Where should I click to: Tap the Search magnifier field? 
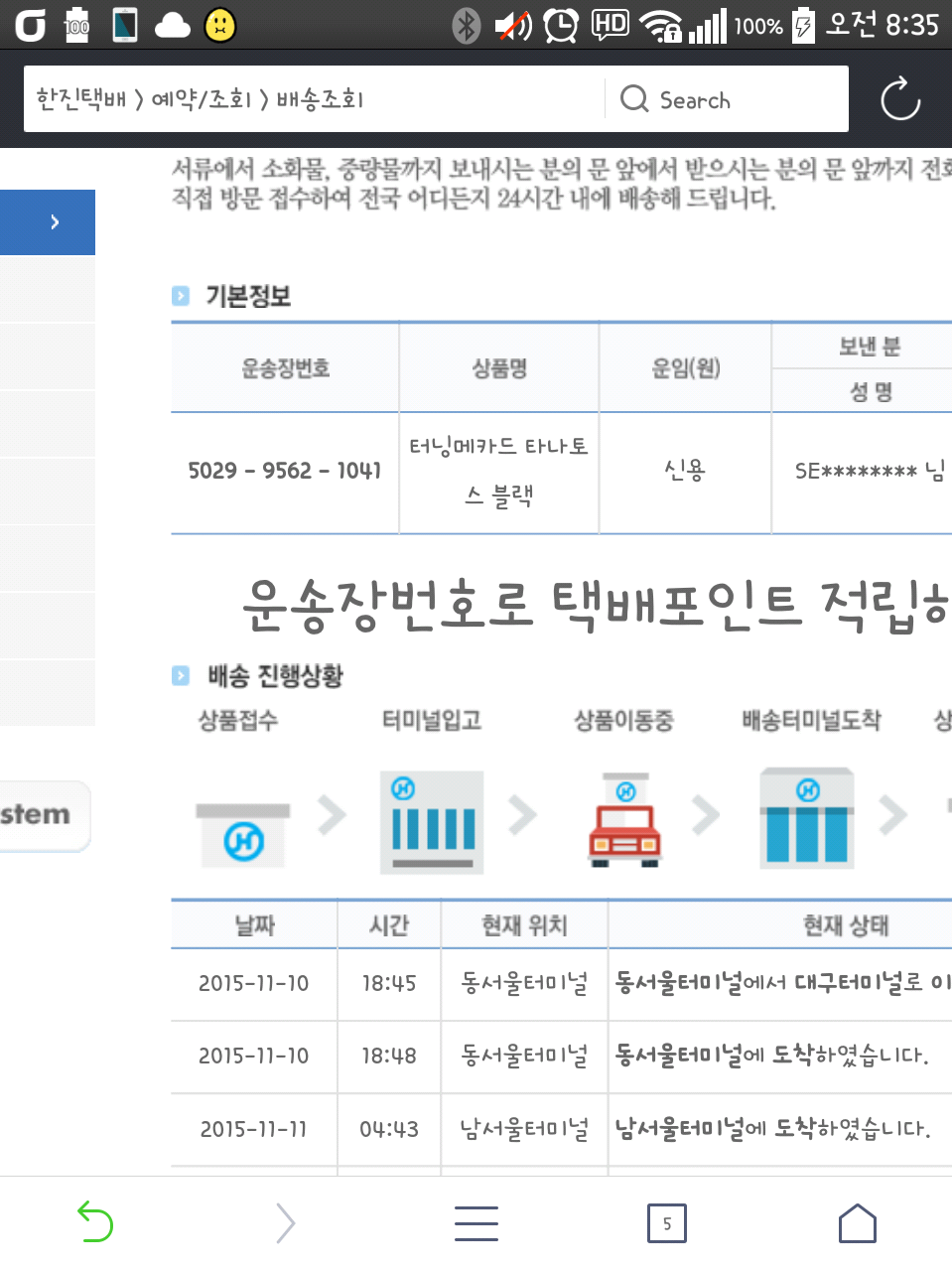pos(727,99)
